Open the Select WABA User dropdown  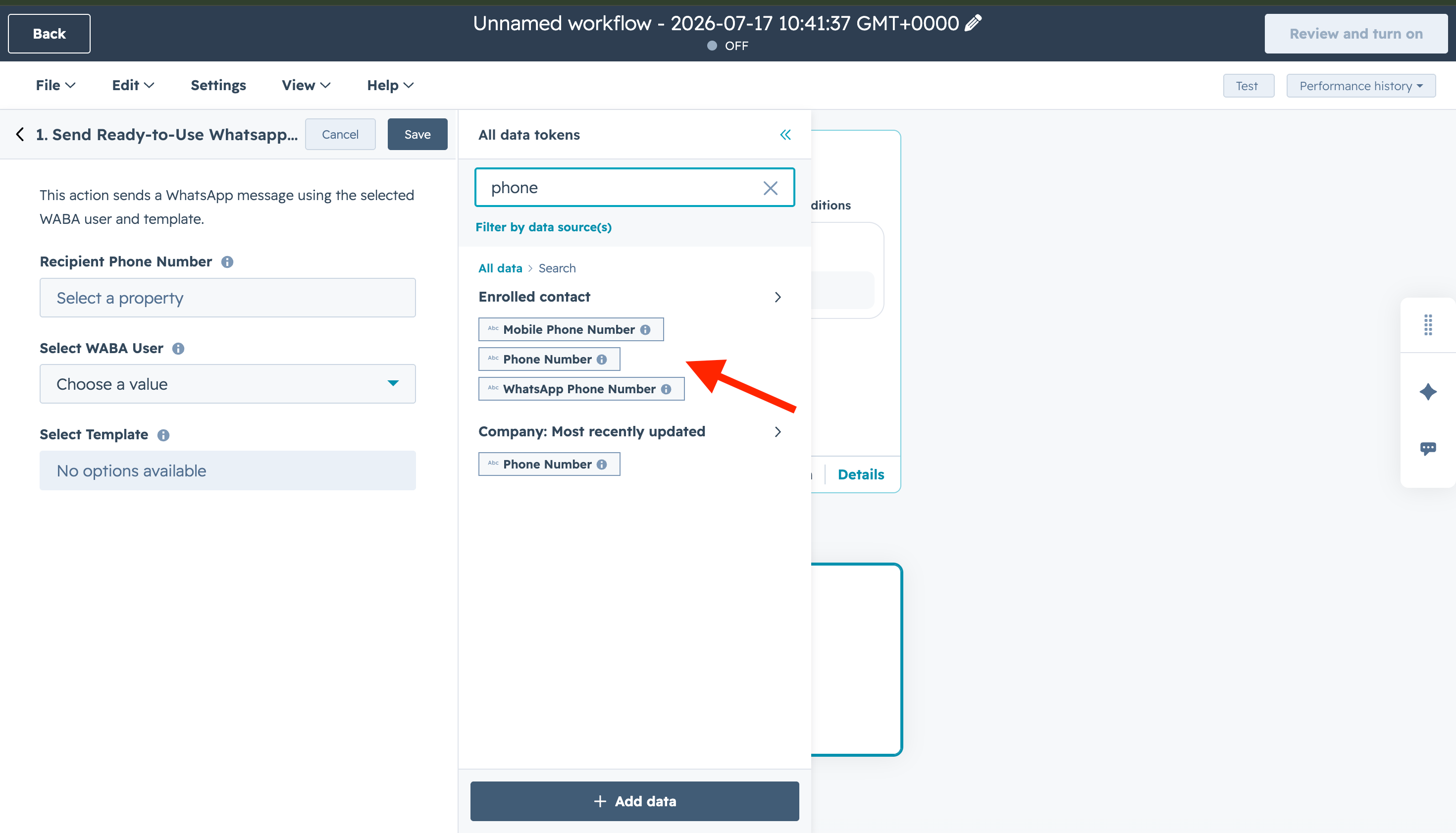(227, 384)
